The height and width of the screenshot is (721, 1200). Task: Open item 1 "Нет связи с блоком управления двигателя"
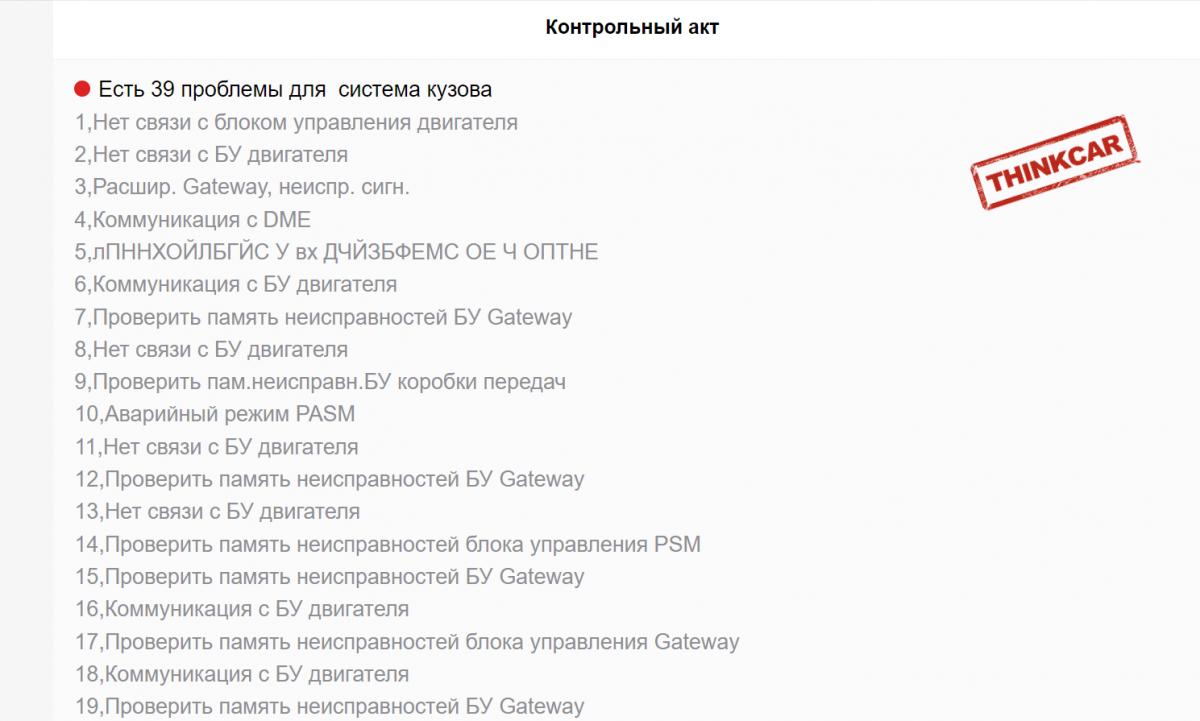pyautogui.click(x=296, y=123)
